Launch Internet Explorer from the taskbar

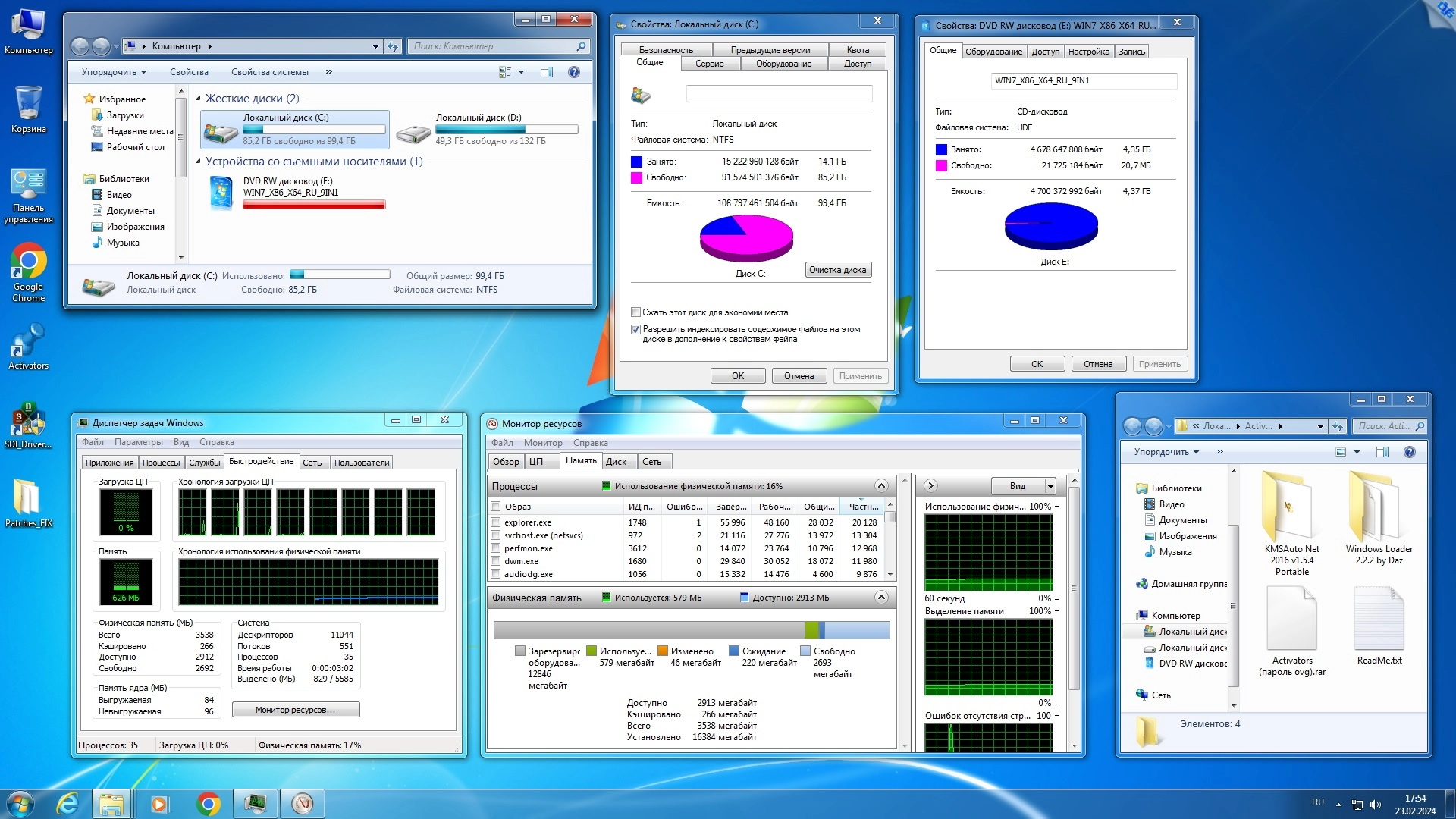tap(68, 803)
